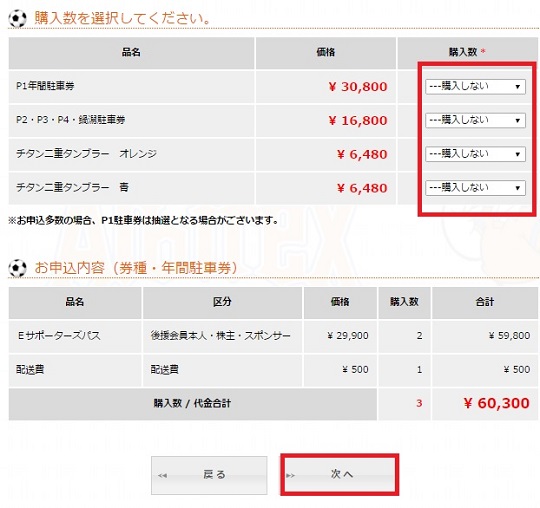The width and height of the screenshot is (540, 508).
Task: Expand the チタン二重タンブラー 青 quantity dropdown
Action: click(x=475, y=188)
